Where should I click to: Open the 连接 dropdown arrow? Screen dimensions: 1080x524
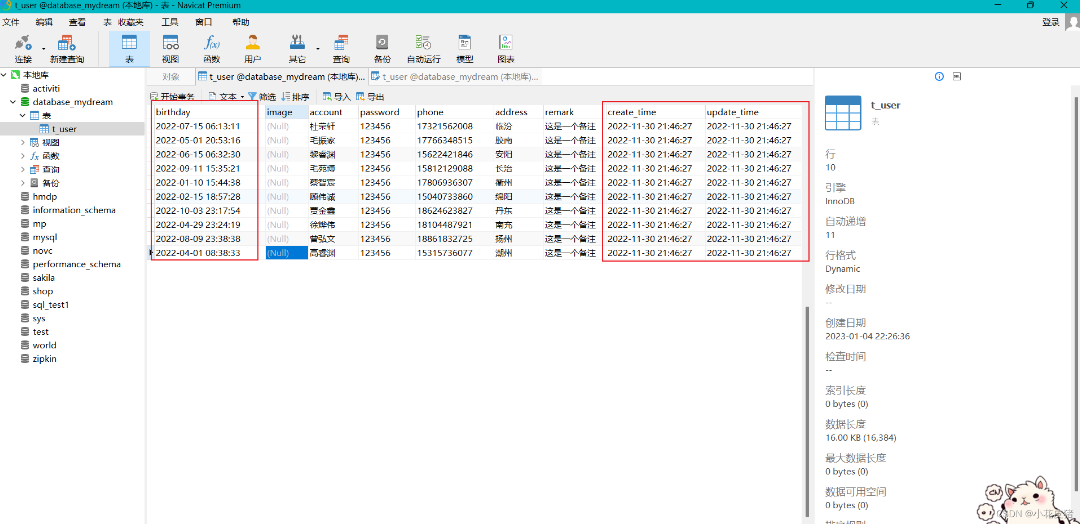43,49
